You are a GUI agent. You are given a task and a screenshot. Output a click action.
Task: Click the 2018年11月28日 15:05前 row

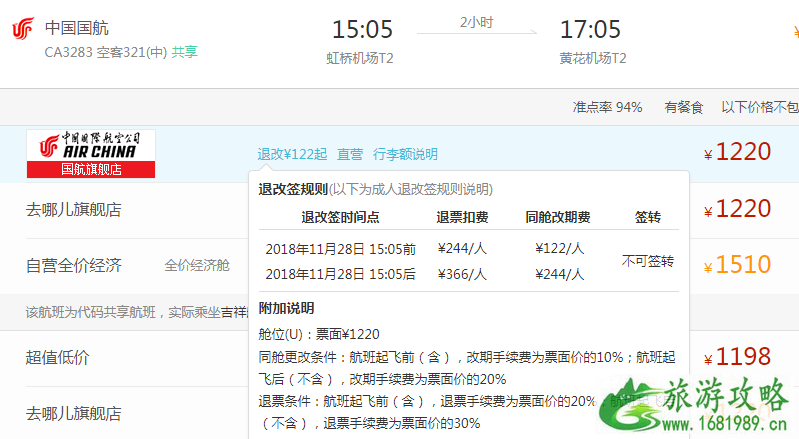[340, 249]
